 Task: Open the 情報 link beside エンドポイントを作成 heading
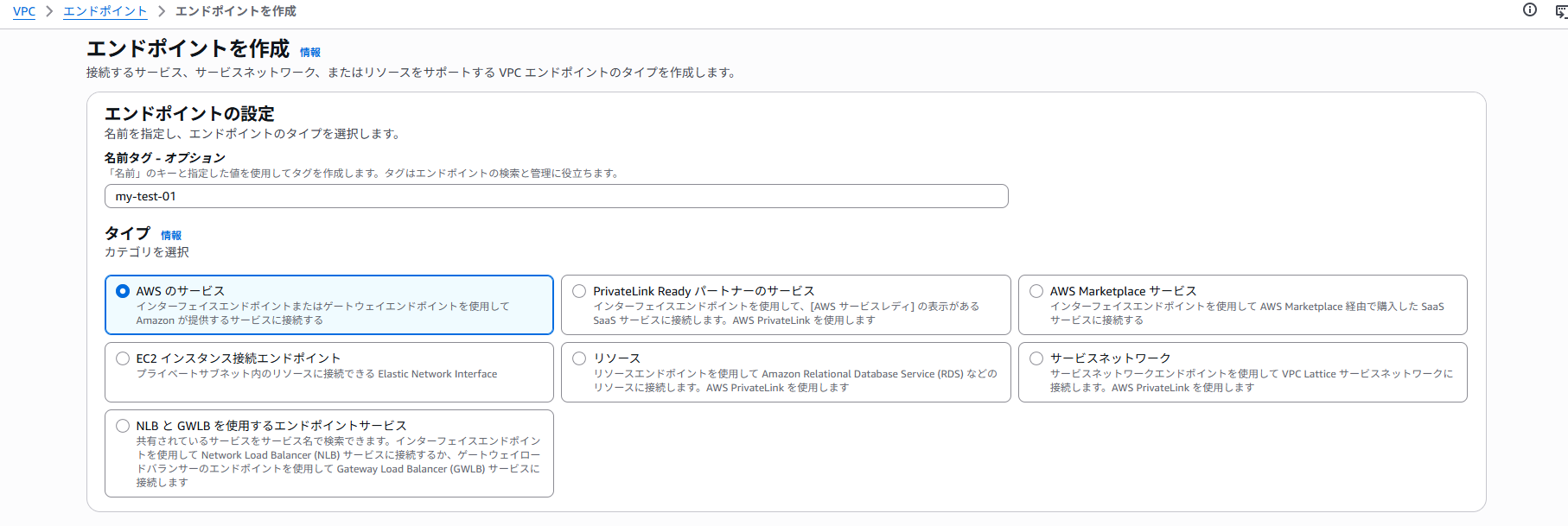coord(310,53)
